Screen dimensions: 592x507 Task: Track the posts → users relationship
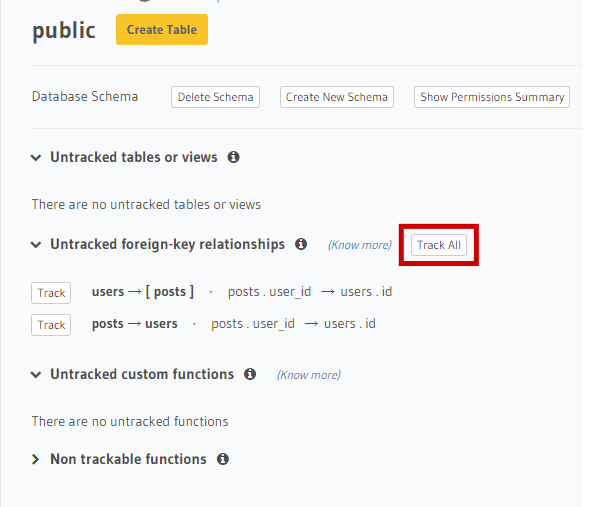(x=51, y=325)
